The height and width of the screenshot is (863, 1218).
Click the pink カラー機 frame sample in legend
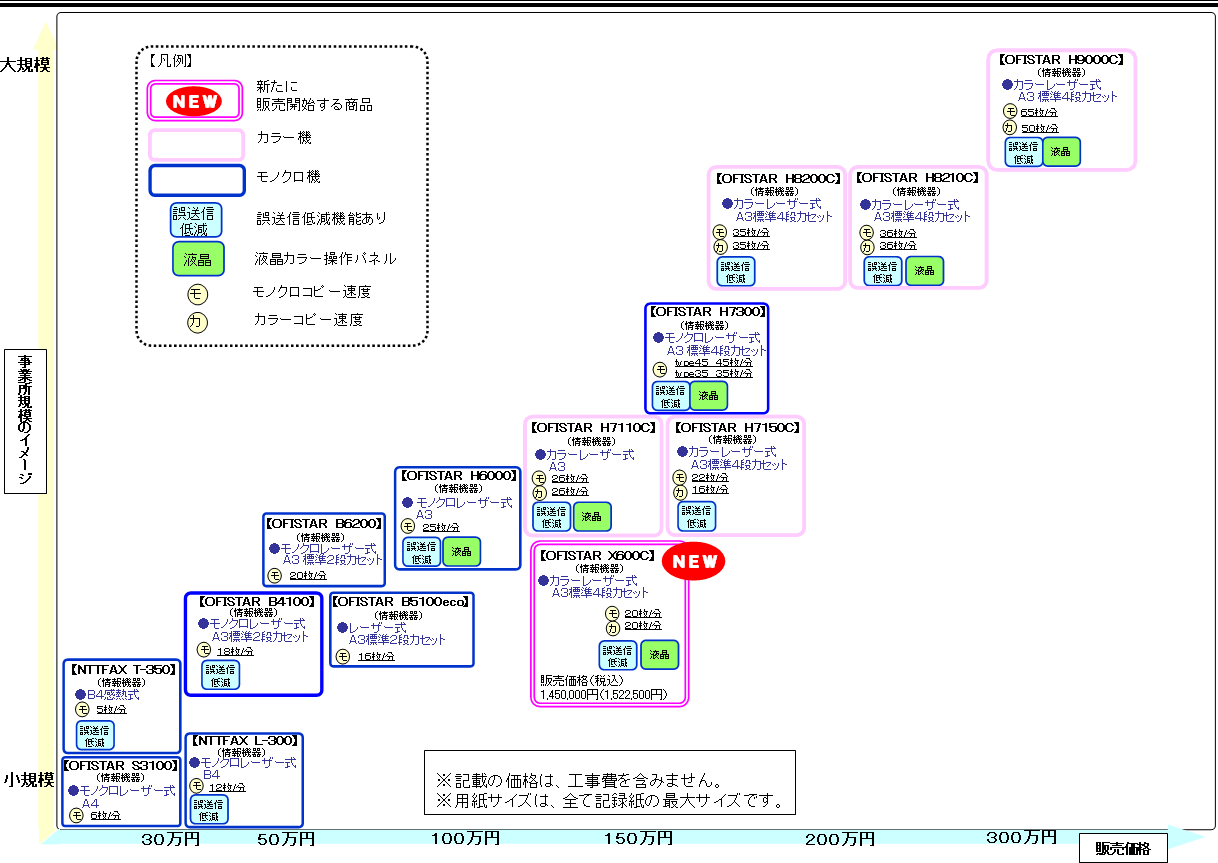point(196,145)
